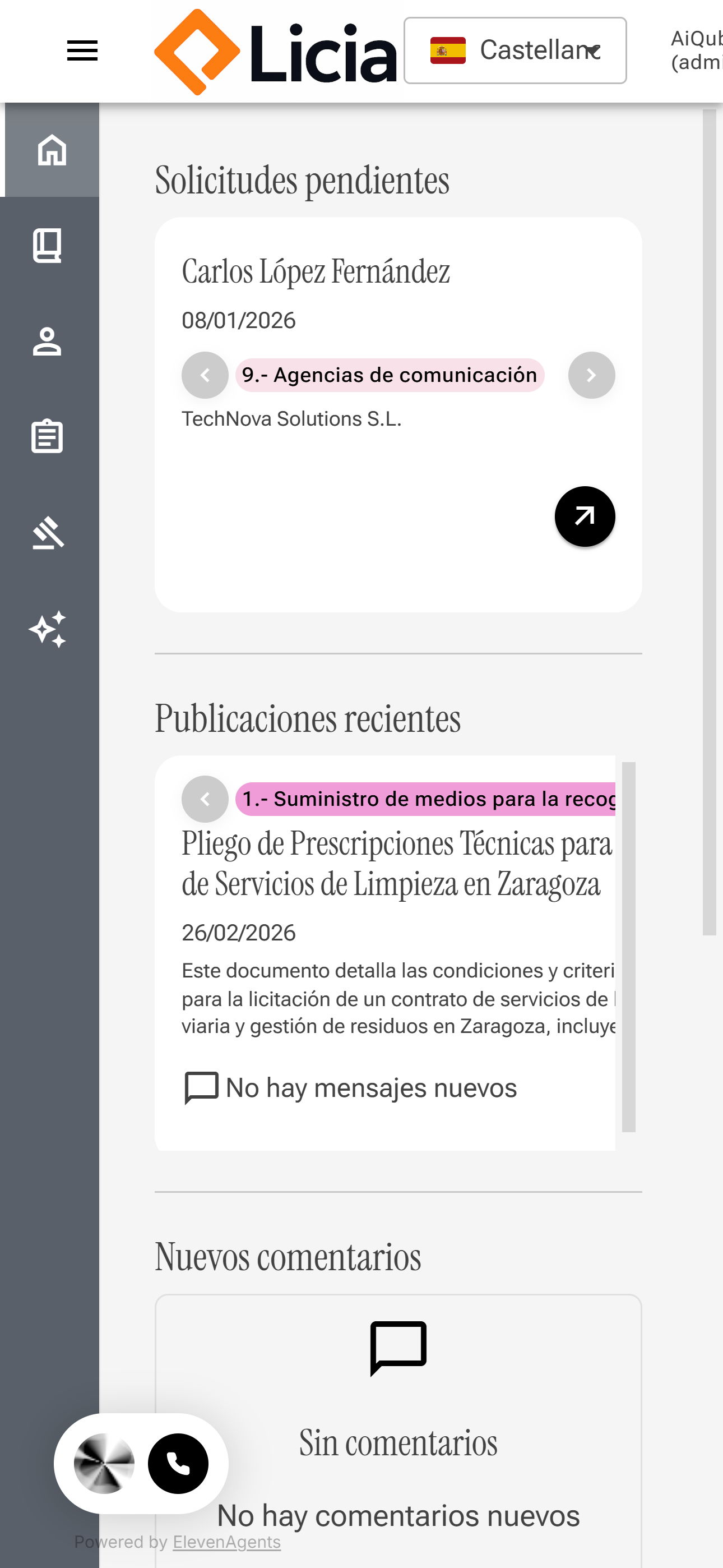This screenshot has height=1568, width=723.
Task: Show next category in pending request
Action: pyautogui.click(x=591, y=375)
